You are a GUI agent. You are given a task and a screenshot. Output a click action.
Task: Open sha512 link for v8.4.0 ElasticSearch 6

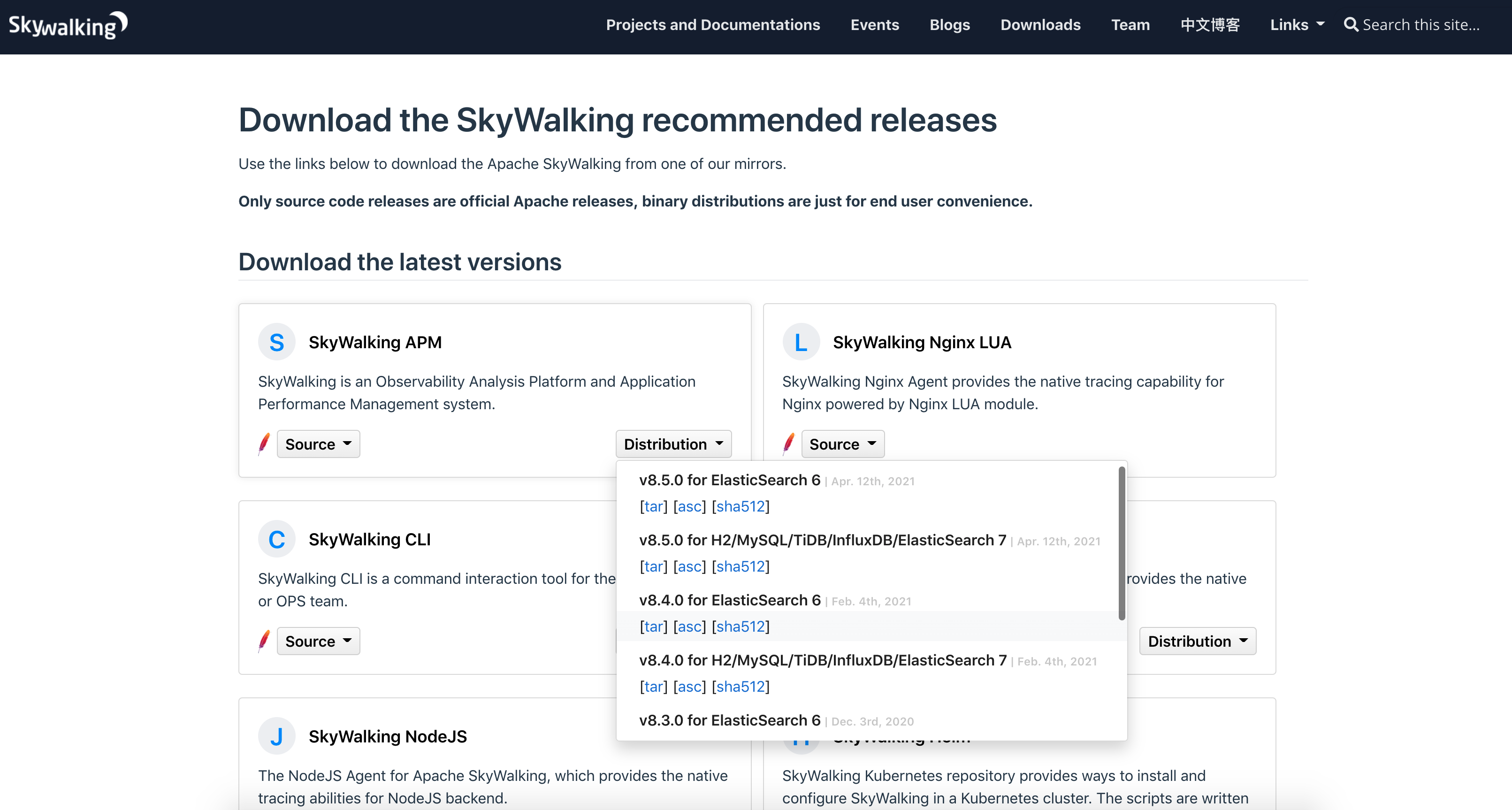[x=740, y=627]
